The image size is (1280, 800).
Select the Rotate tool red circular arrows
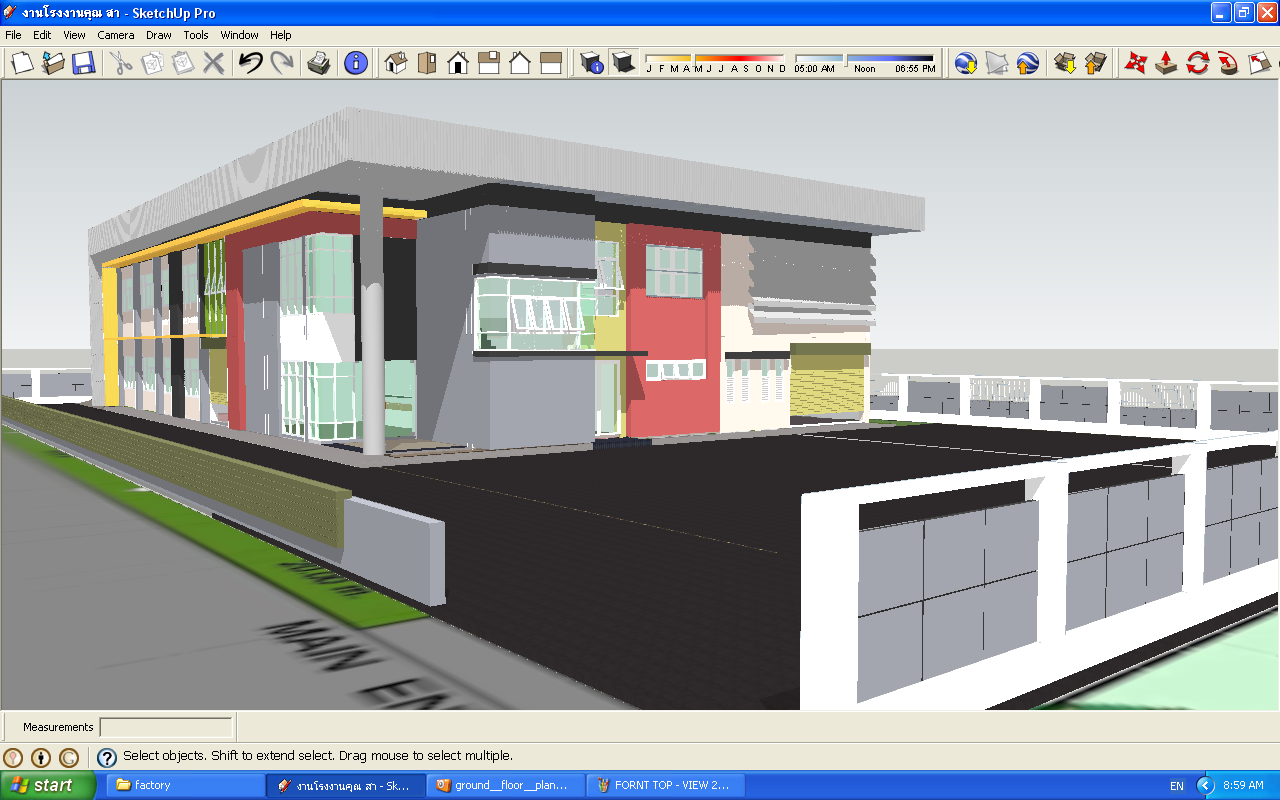point(1197,63)
